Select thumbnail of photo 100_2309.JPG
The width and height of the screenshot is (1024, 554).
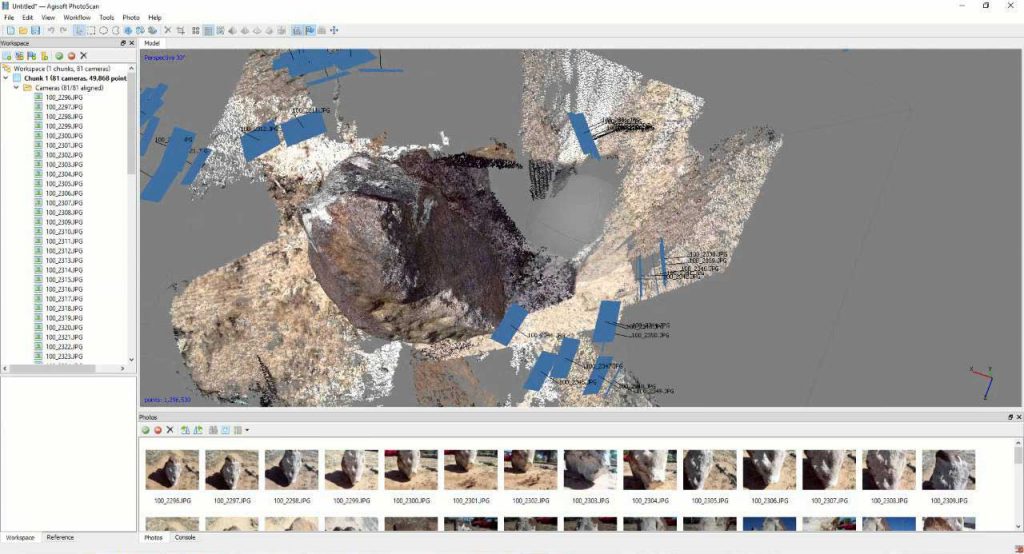pyautogui.click(x=948, y=469)
